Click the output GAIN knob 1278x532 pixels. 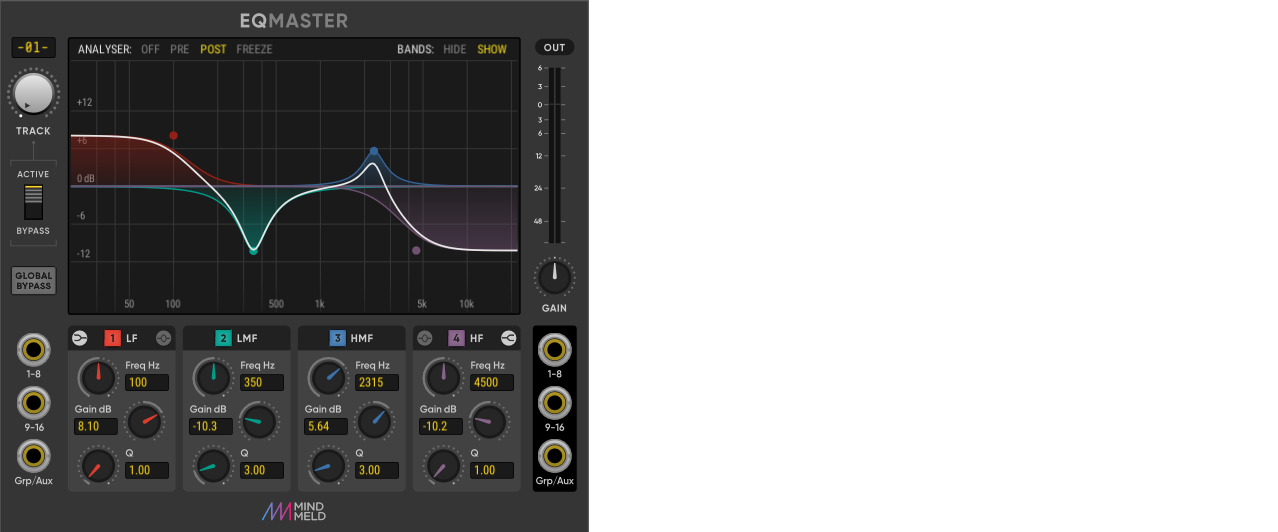pyautogui.click(x=554, y=277)
